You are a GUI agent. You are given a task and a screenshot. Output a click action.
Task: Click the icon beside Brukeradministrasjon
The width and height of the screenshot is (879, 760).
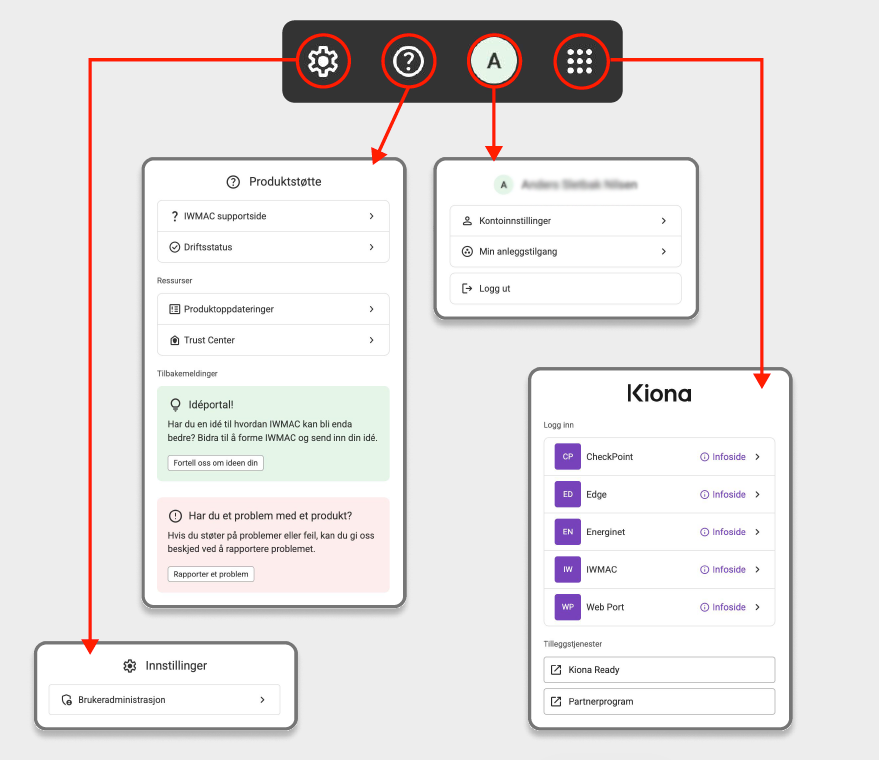click(x=67, y=700)
